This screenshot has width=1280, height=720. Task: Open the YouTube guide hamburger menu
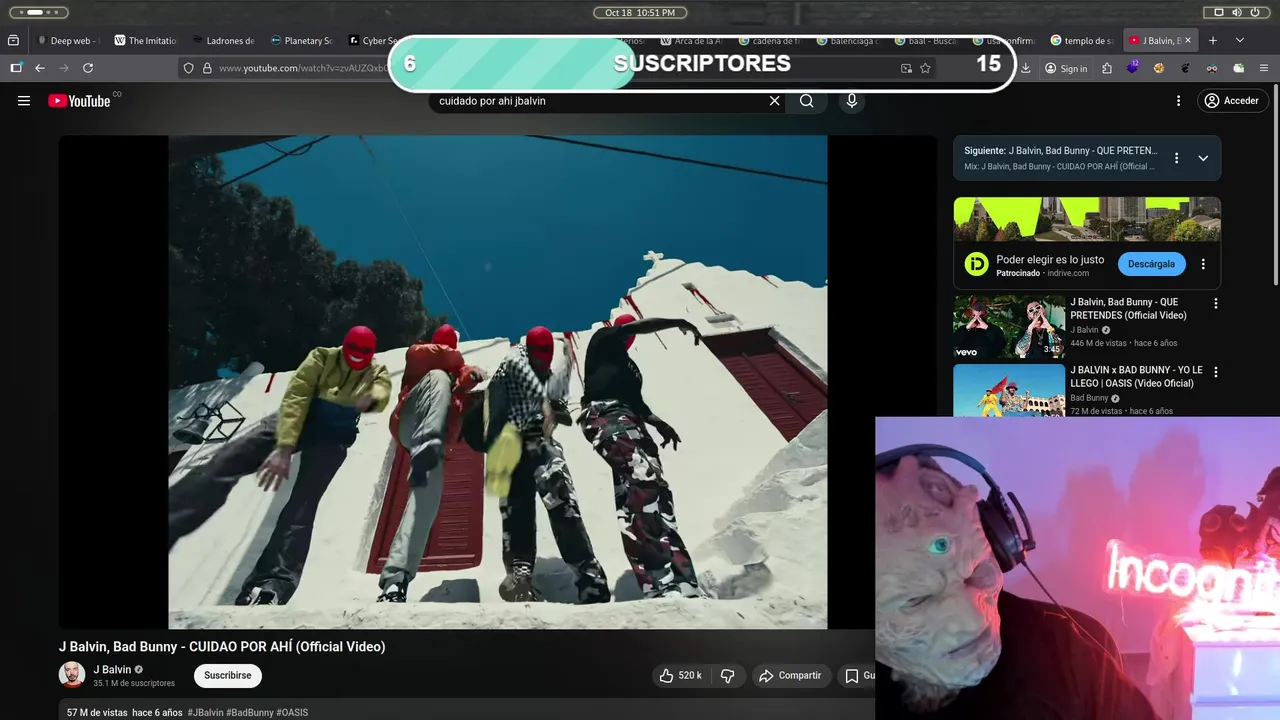tap(24, 101)
